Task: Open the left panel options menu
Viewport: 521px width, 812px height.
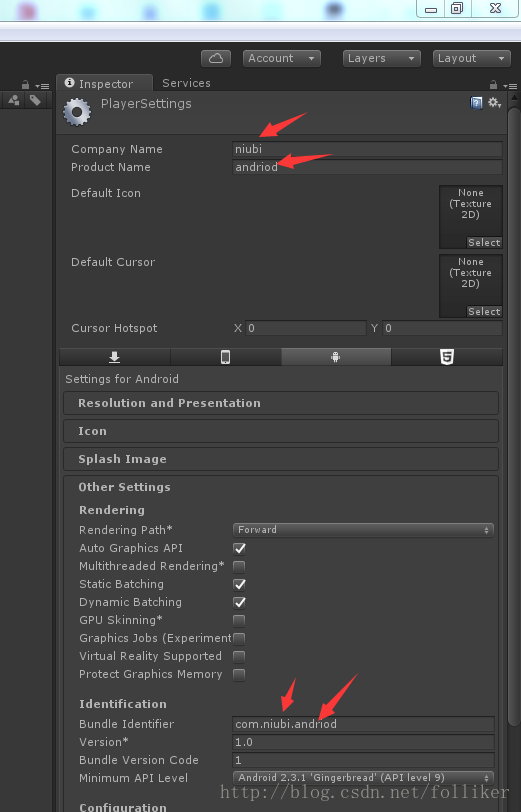Action: [x=42, y=86]
